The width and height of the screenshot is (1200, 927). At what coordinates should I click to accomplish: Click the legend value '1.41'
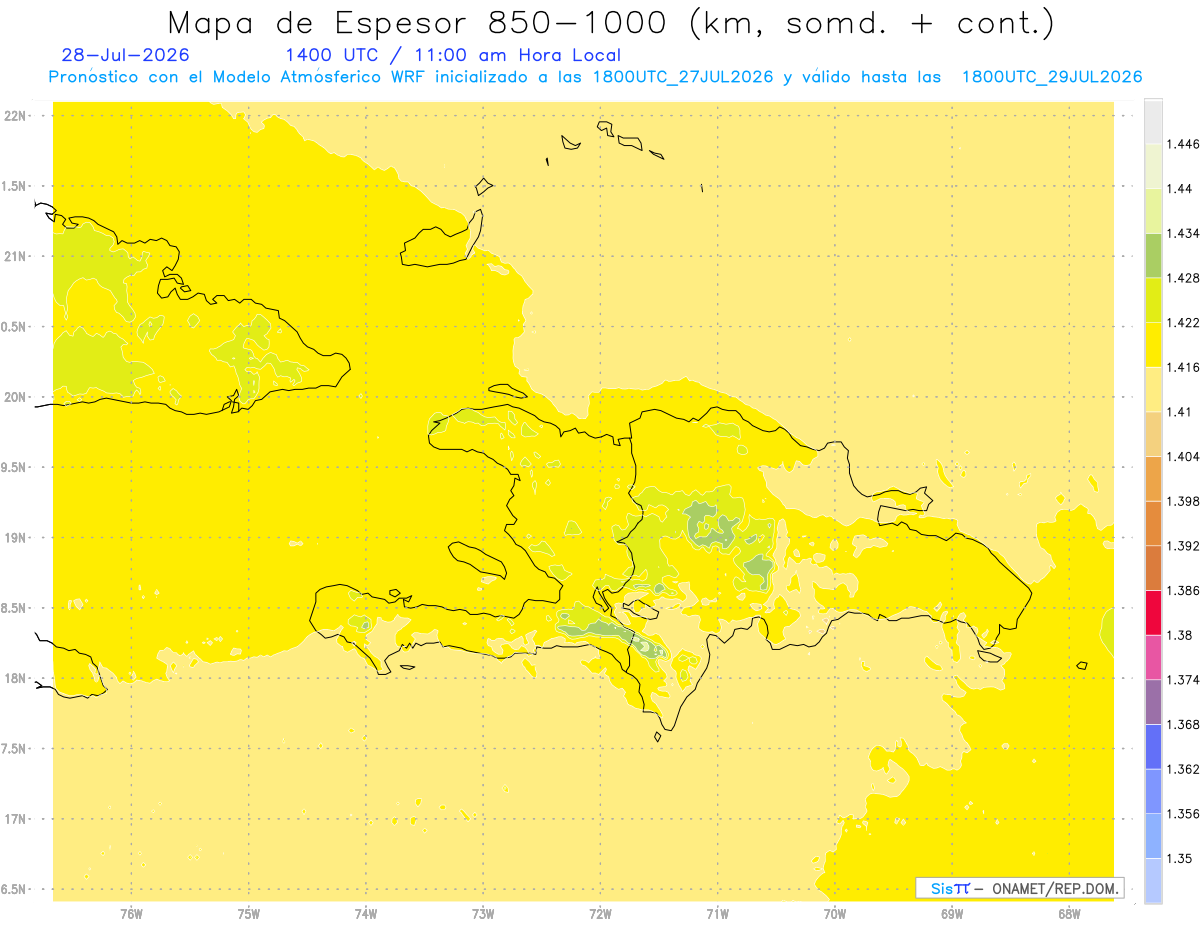click(x=1181, y=412)
